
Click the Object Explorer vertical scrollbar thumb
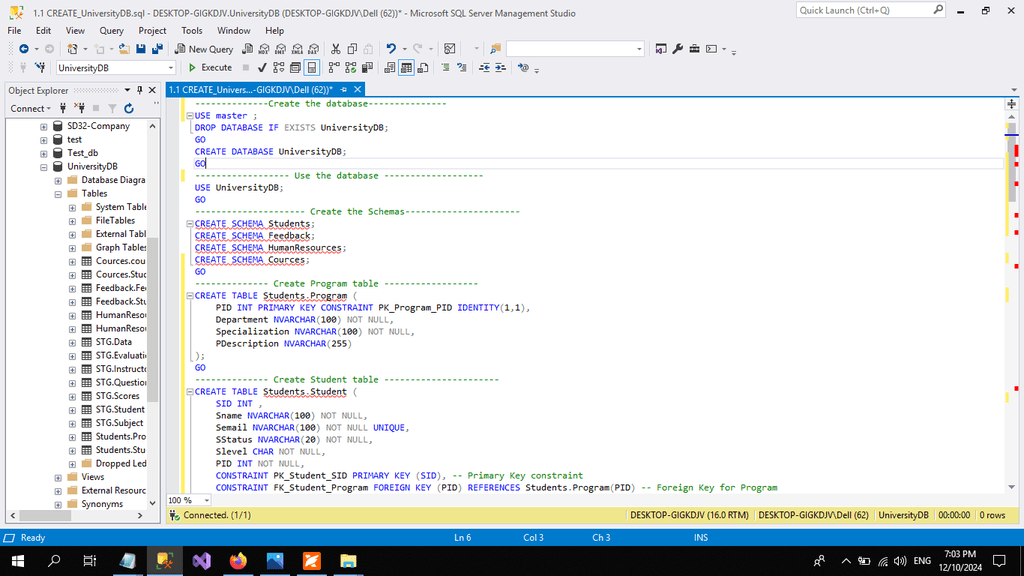click(153, 320)
